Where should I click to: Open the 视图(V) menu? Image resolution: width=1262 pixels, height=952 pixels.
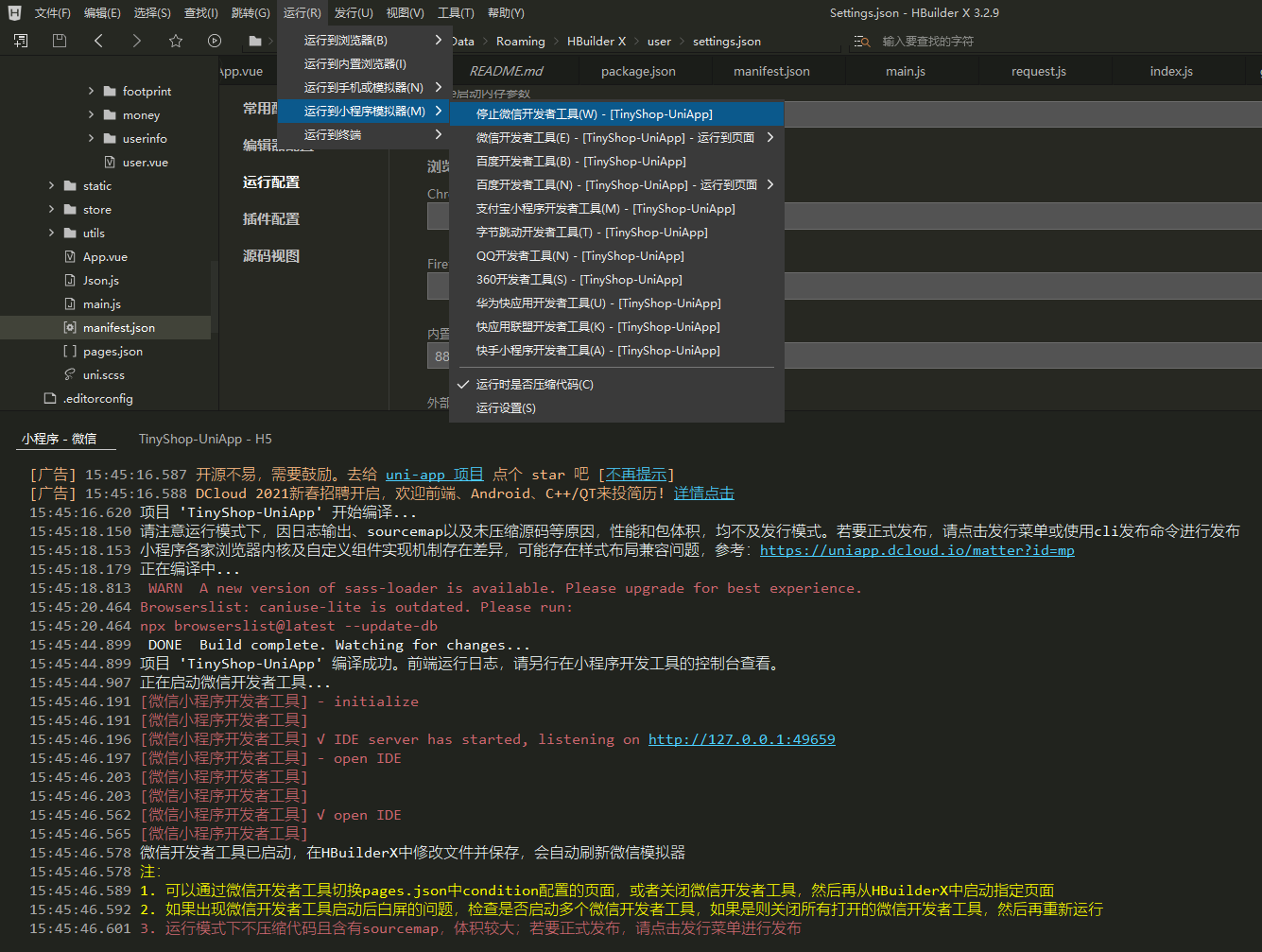pyautogui.click(x=405, y=13)
